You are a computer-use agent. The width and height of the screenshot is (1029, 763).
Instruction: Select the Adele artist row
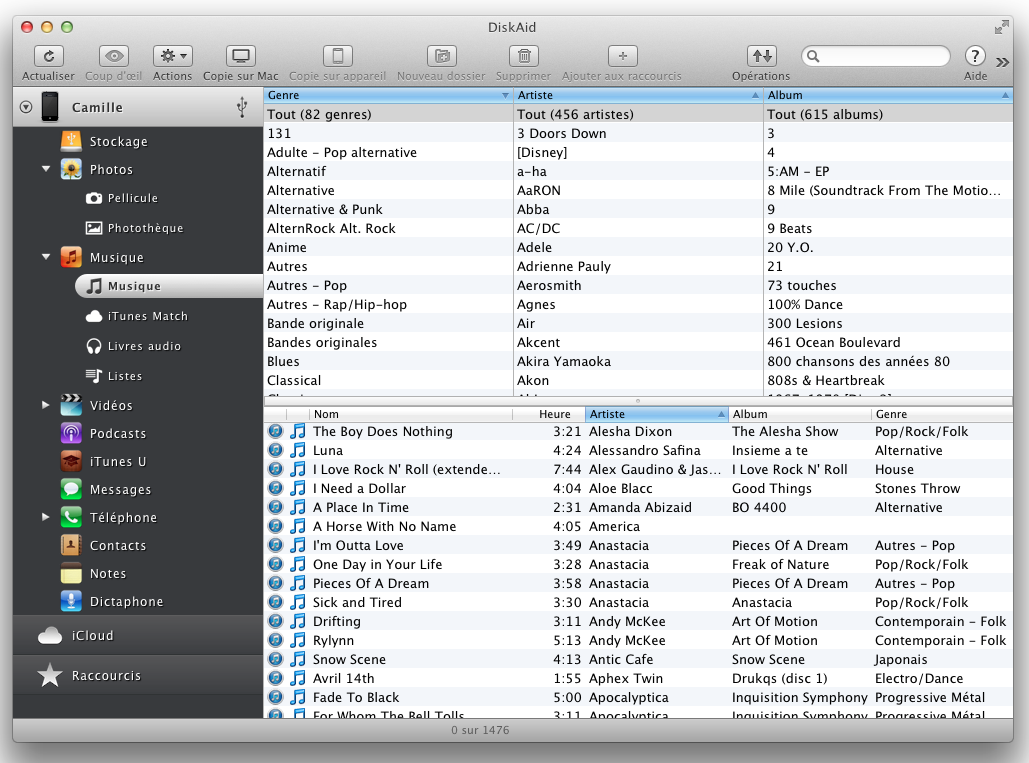coord(638,247)
